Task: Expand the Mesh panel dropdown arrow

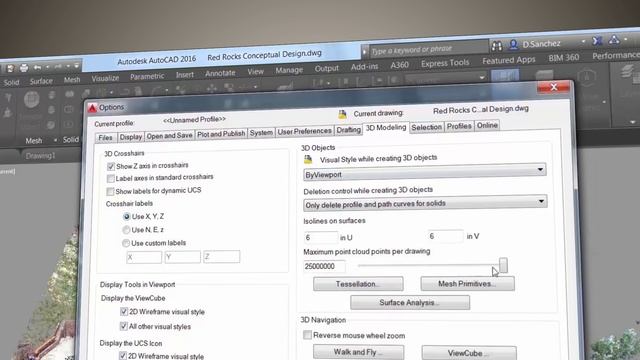Action: pyautogui.click(x=55, y=140)
